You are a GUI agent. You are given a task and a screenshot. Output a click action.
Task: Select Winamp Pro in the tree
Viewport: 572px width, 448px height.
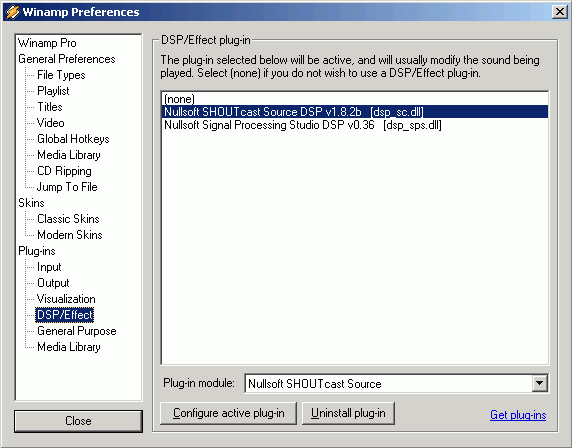coord(47,43)
